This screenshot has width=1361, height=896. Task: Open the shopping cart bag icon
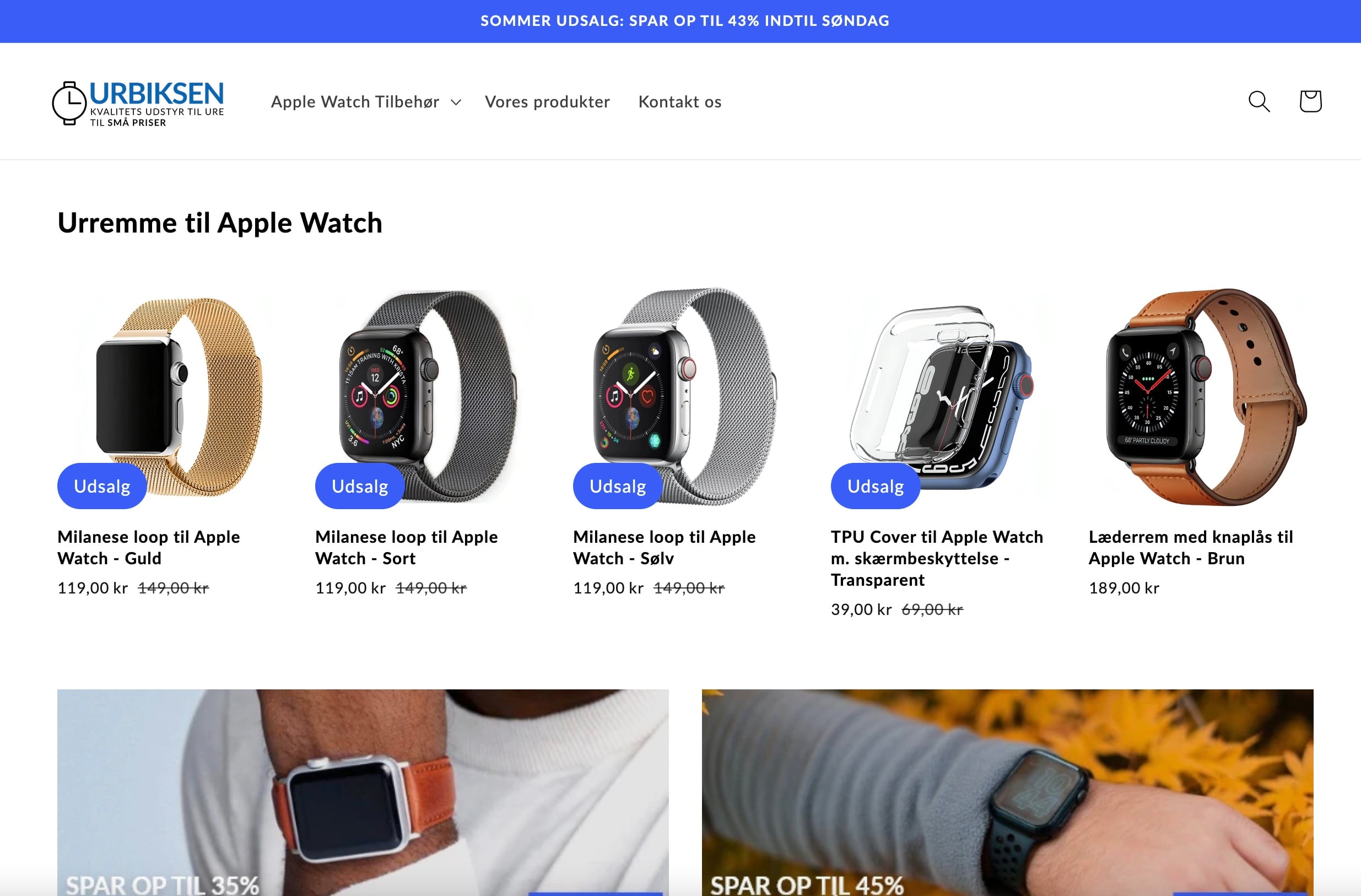point(1310,101)
